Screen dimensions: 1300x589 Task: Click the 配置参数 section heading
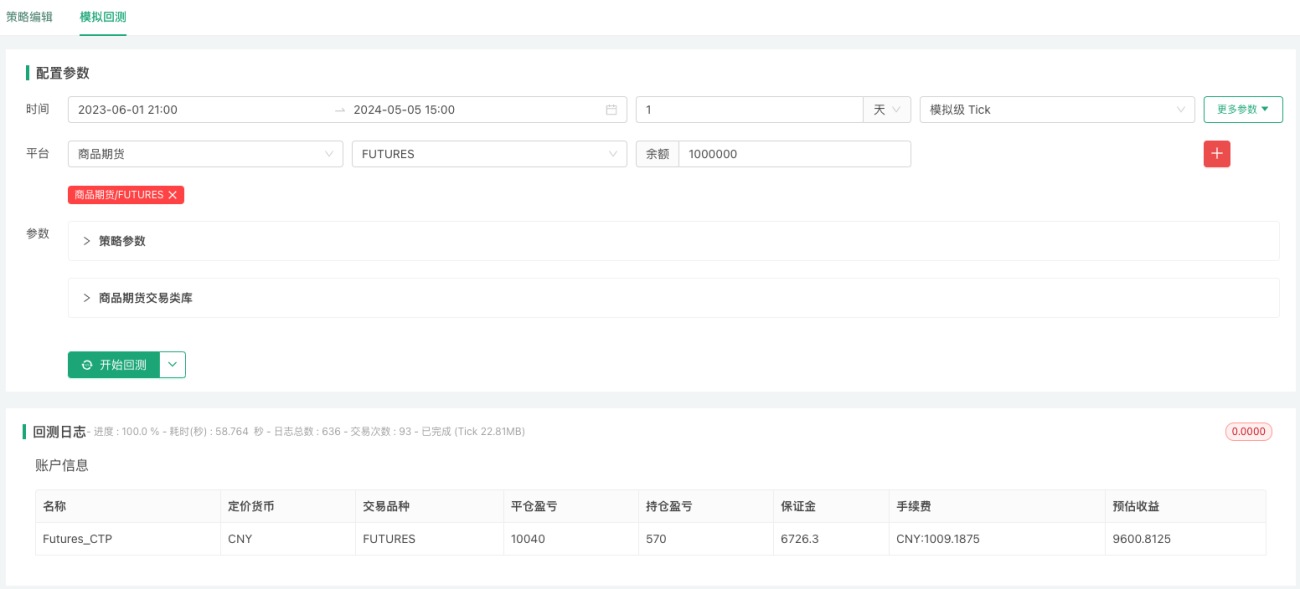[63, 73]
